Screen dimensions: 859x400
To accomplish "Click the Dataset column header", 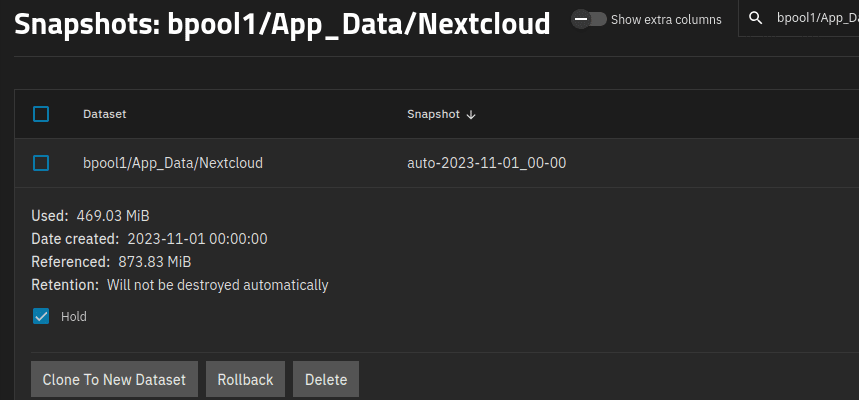I will [104, 114].
